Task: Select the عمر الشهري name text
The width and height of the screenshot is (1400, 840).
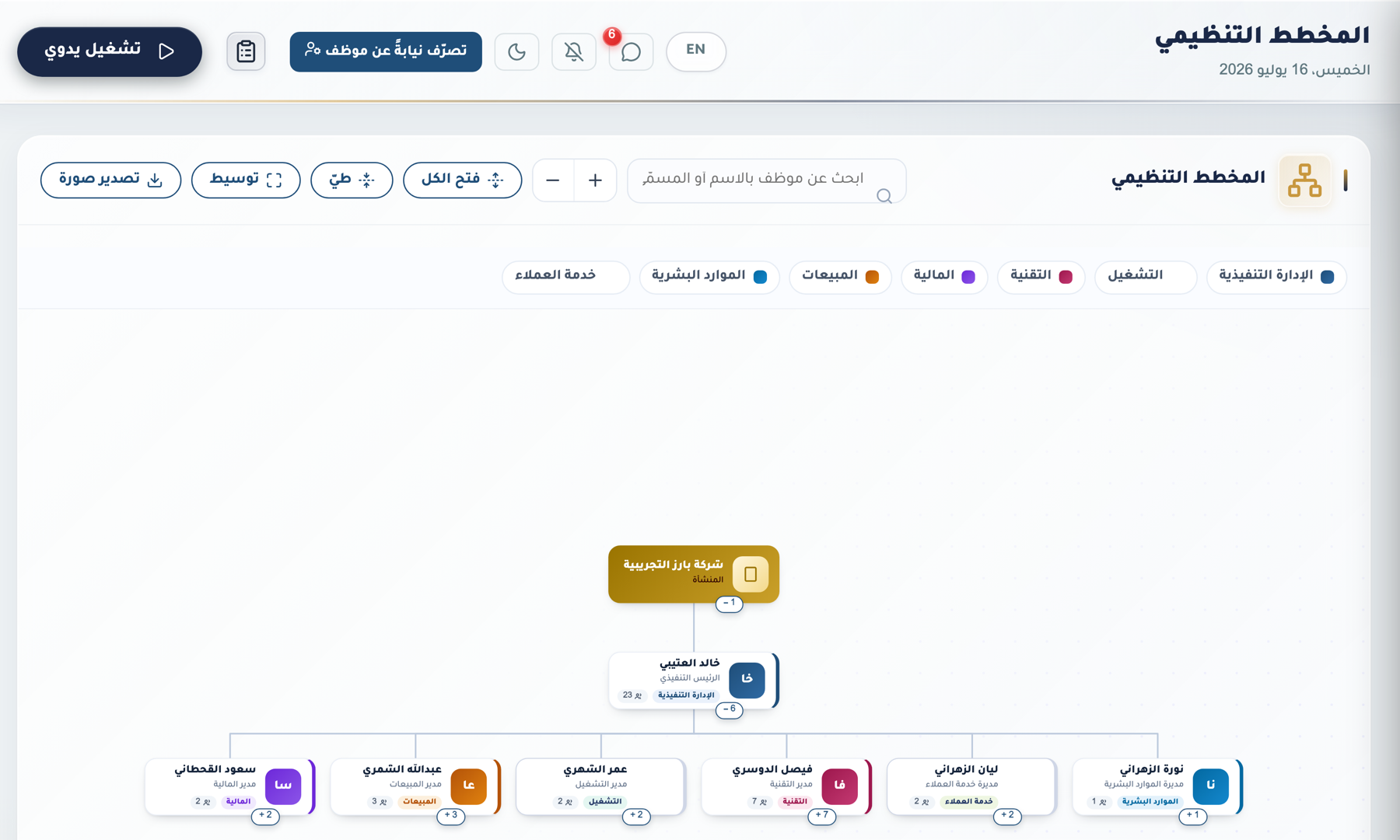Action: [x=595, y=770]
